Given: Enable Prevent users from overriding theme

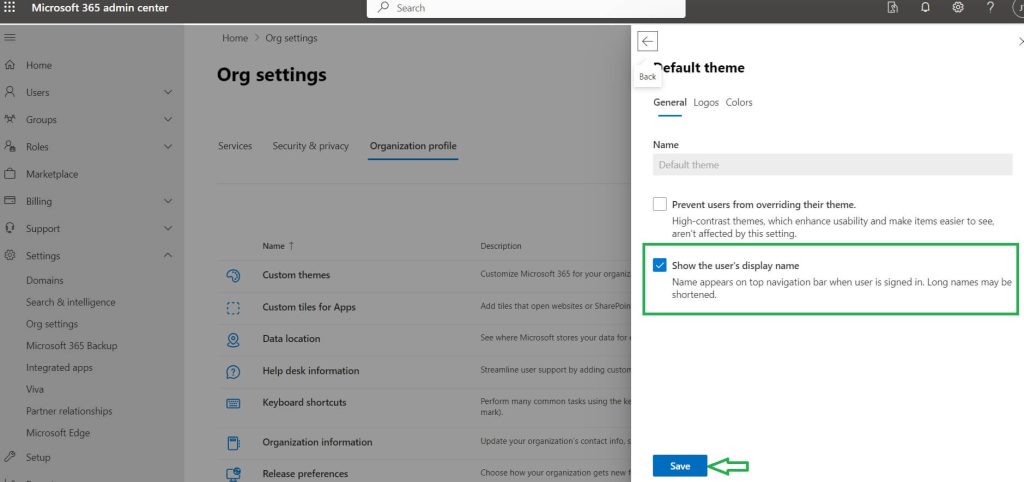Looking at the screenshot, I should tap(660, 204).
